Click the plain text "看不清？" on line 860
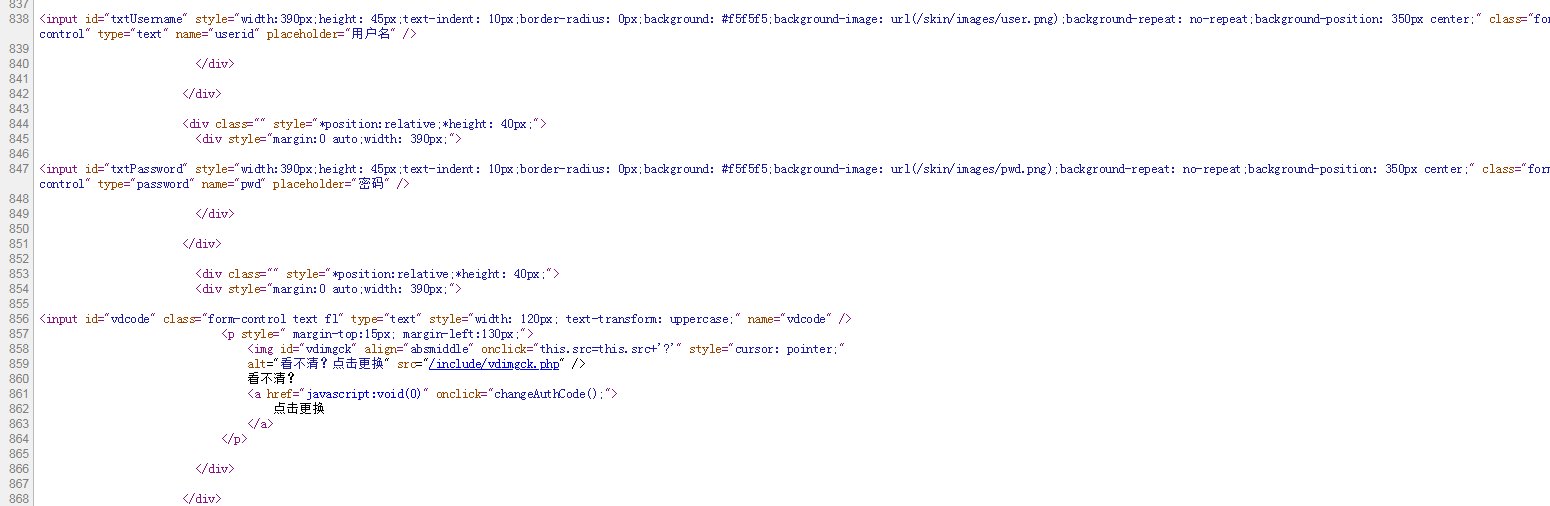This screenshot has height=506, width=1550. (272, 379)
